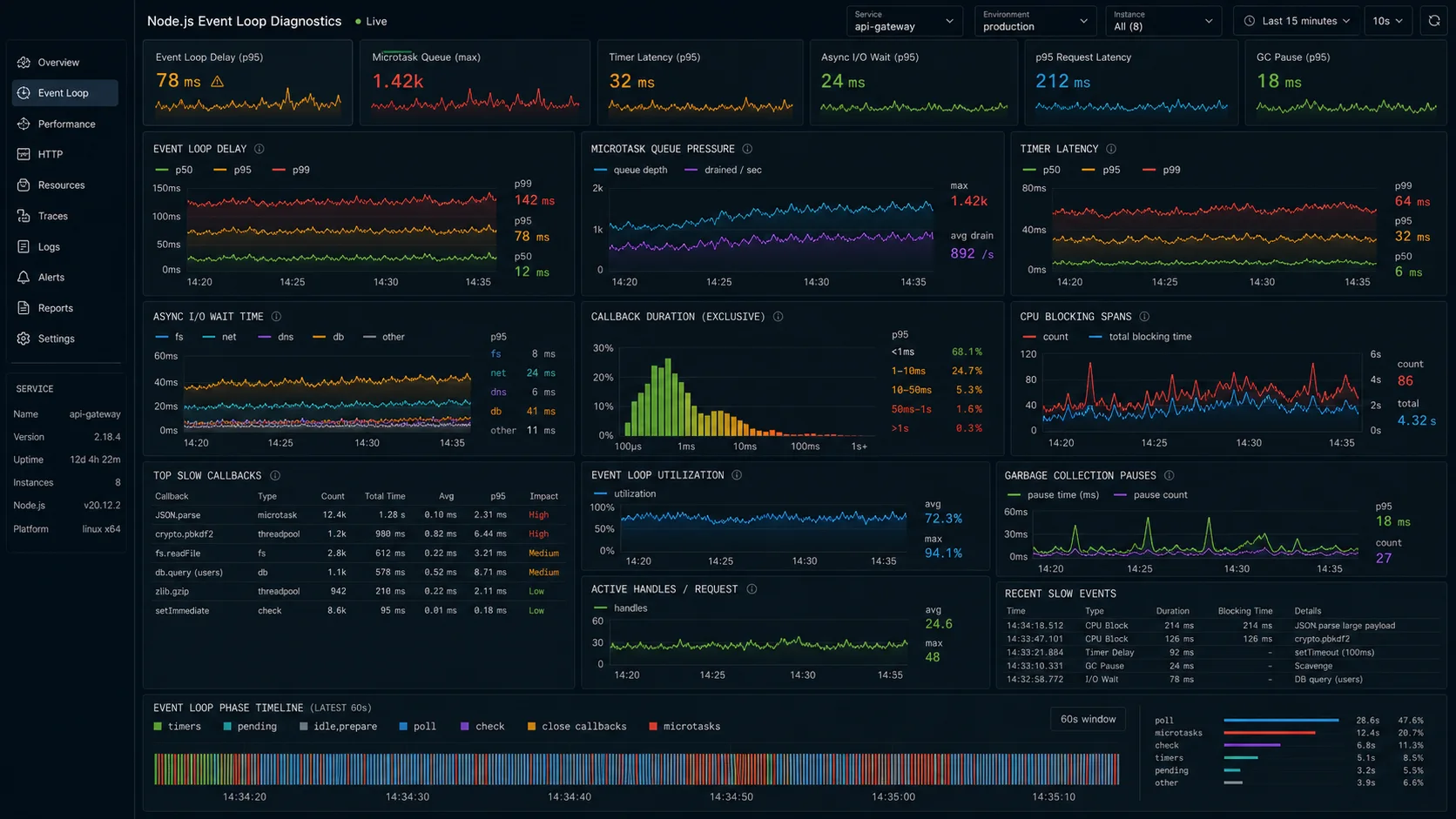Open the Instance All (8) dropdown
The height and width of the screenshot is (819, 1456).
coord(1163,21)
